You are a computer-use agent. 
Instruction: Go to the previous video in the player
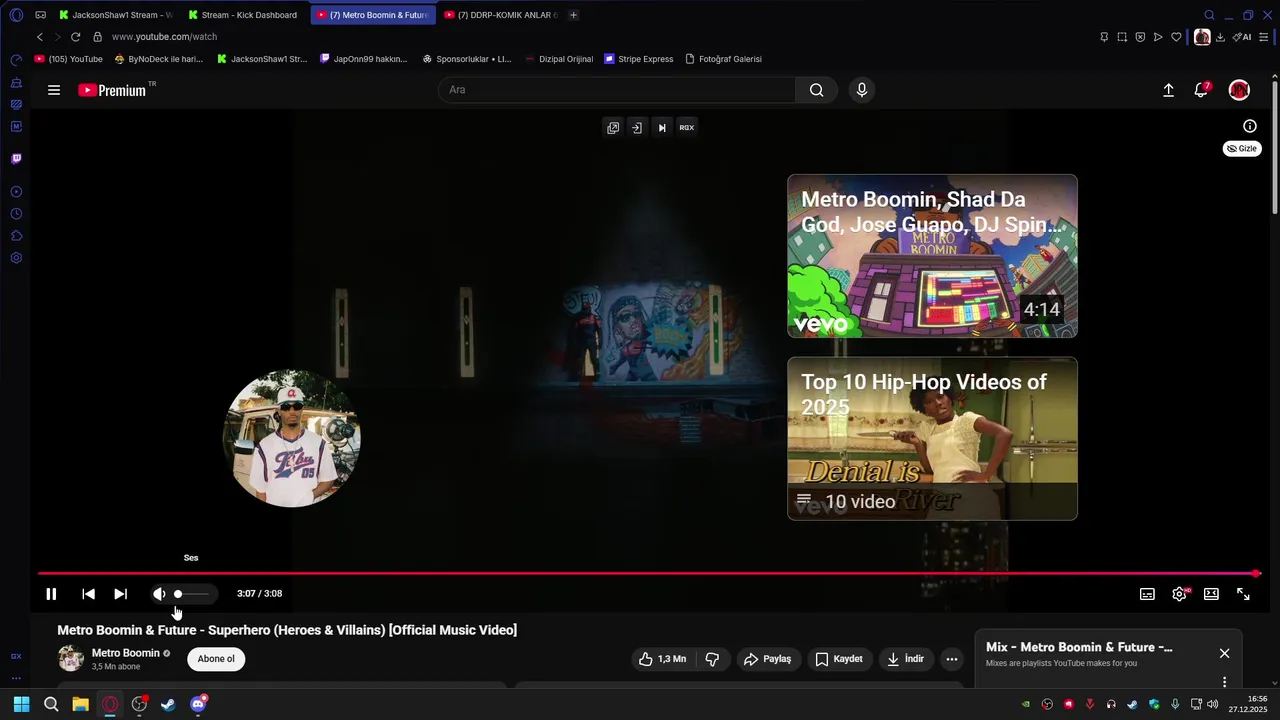[88, 594]
